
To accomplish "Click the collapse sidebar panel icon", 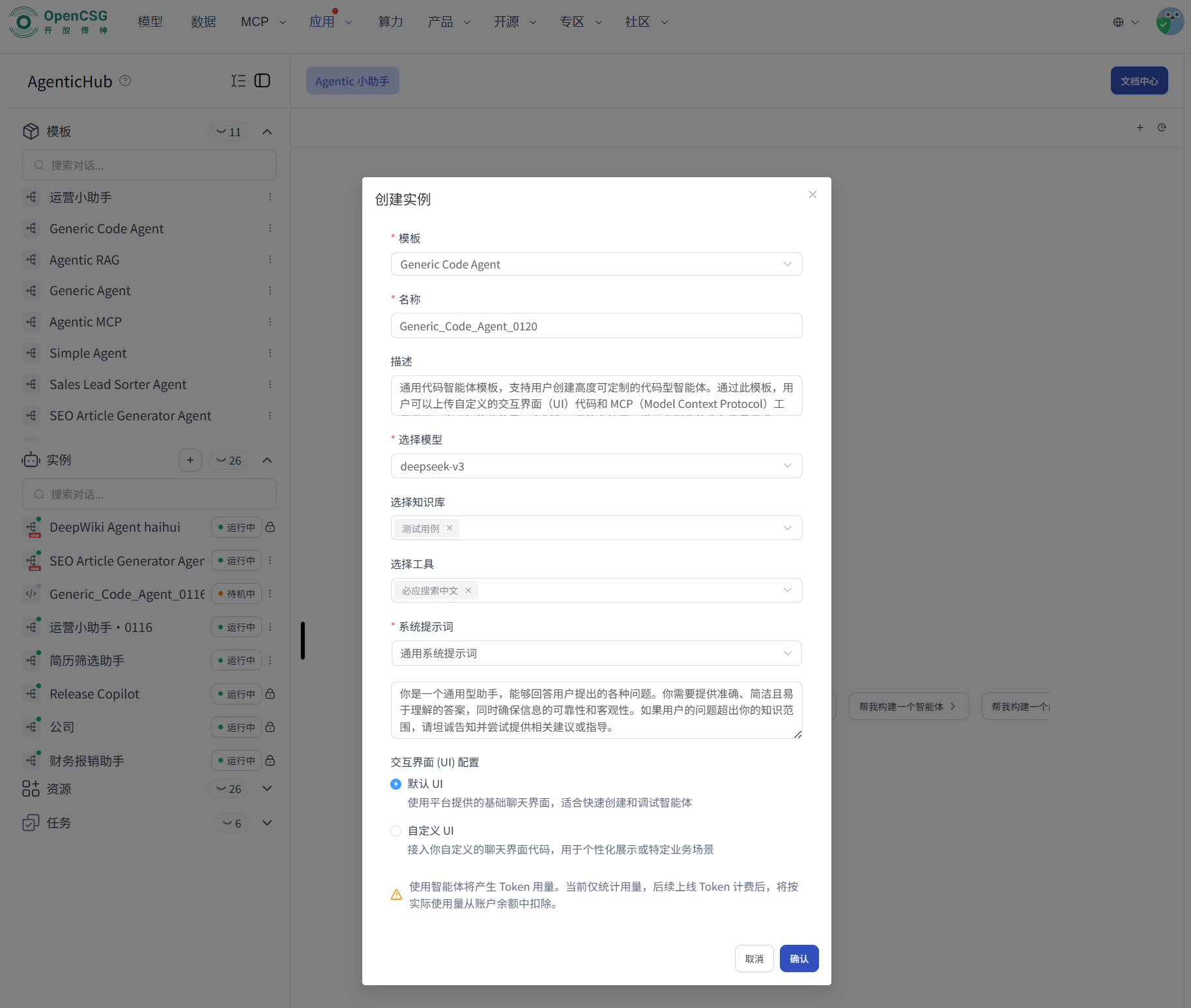I will click(263, 80).
